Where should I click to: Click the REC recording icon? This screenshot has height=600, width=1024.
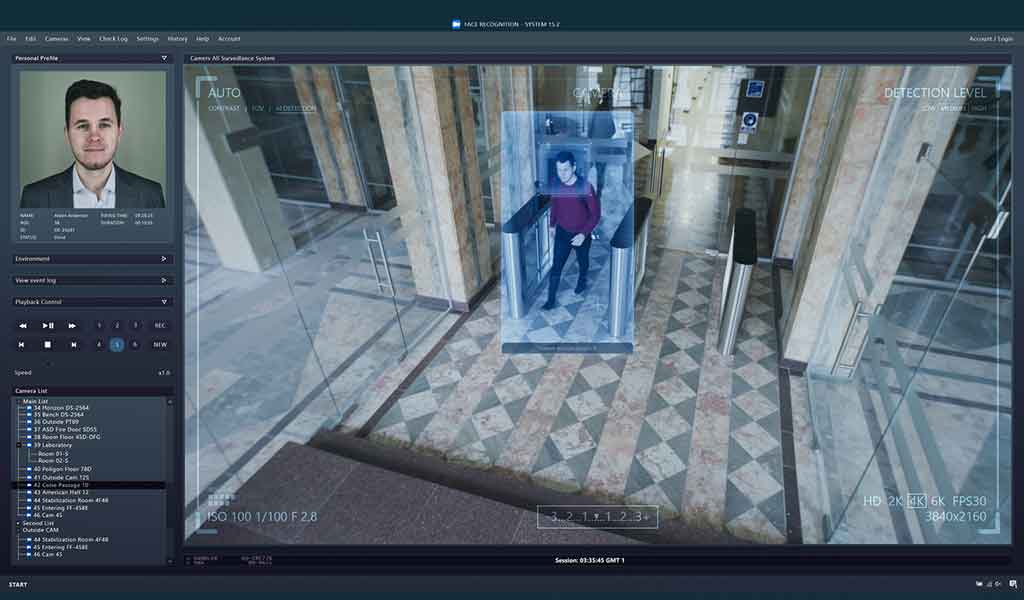161,325
